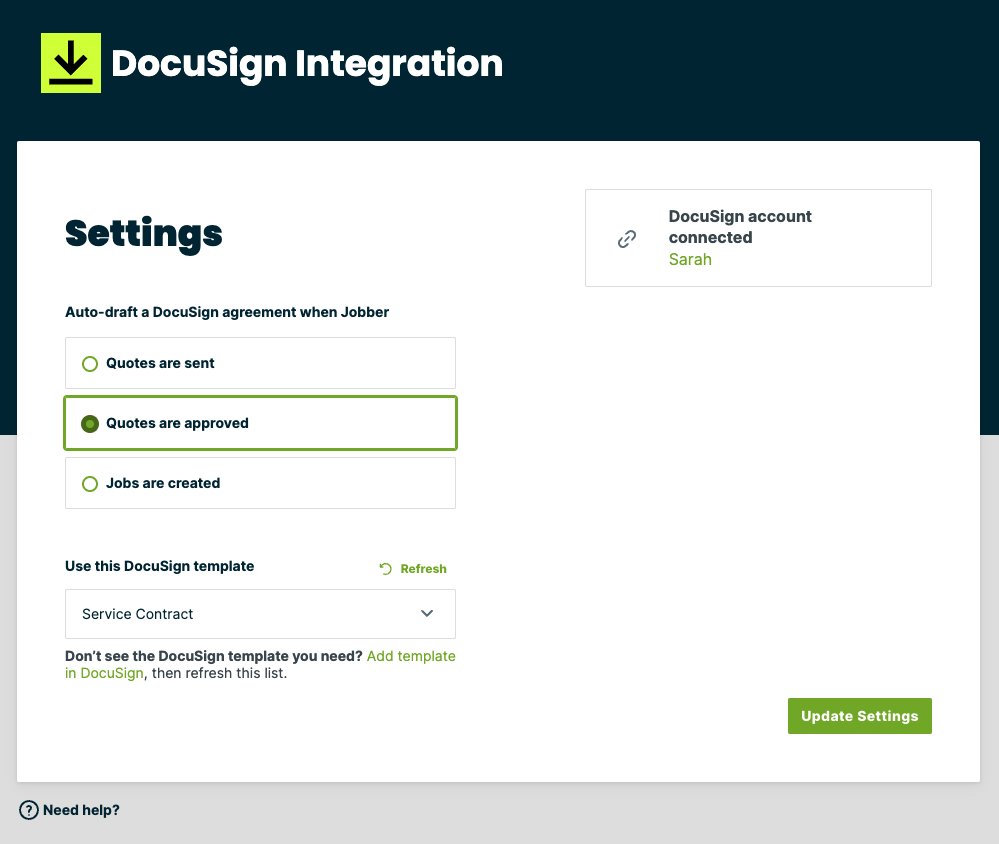Select the Quotes are approved radio button

90,424
